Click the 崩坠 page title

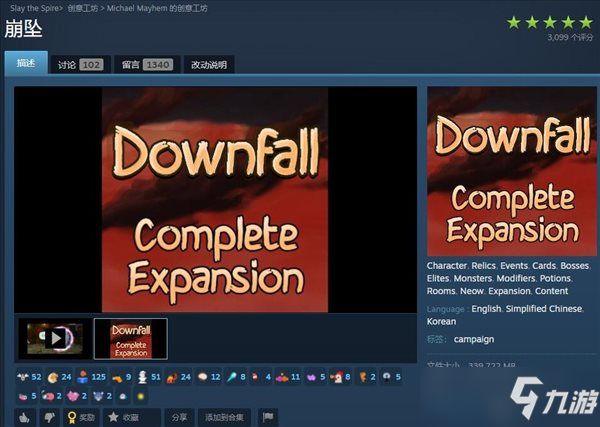tap(23, 29)
